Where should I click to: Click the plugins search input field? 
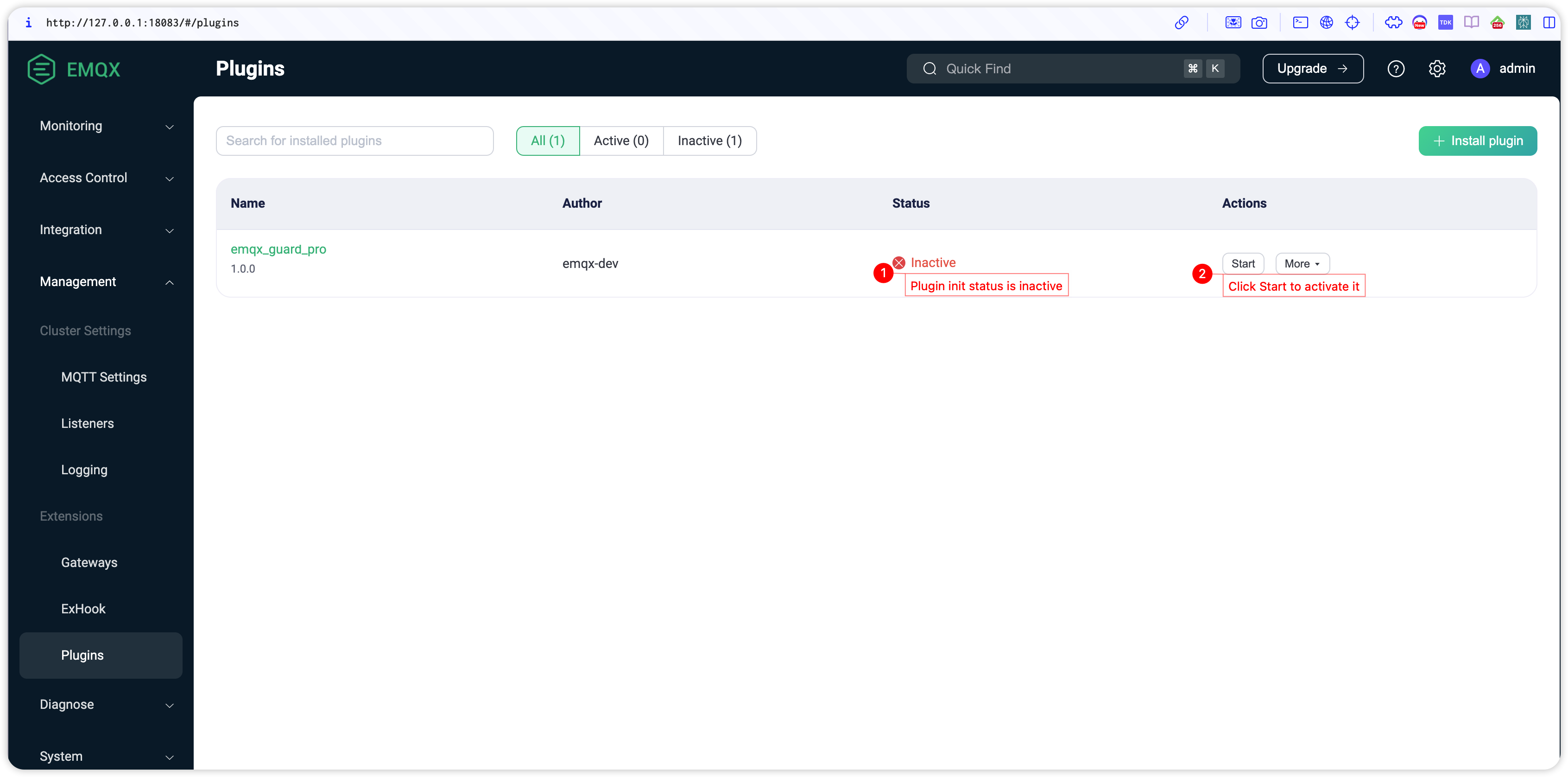(355, 140)
